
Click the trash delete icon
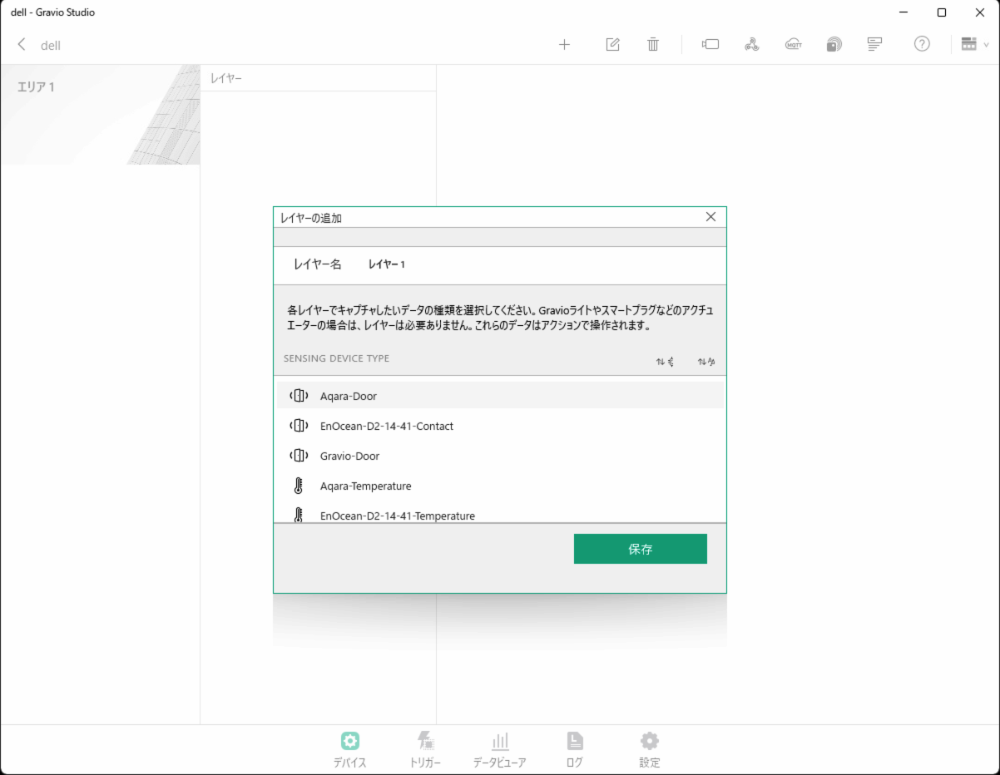[x=652, y=44]
